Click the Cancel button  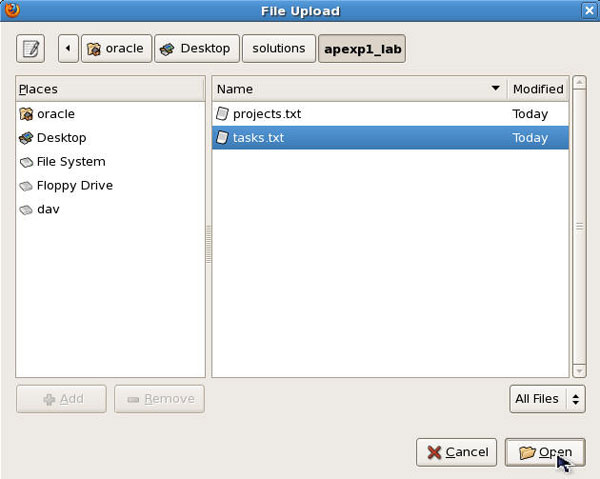tap(456, 452)
